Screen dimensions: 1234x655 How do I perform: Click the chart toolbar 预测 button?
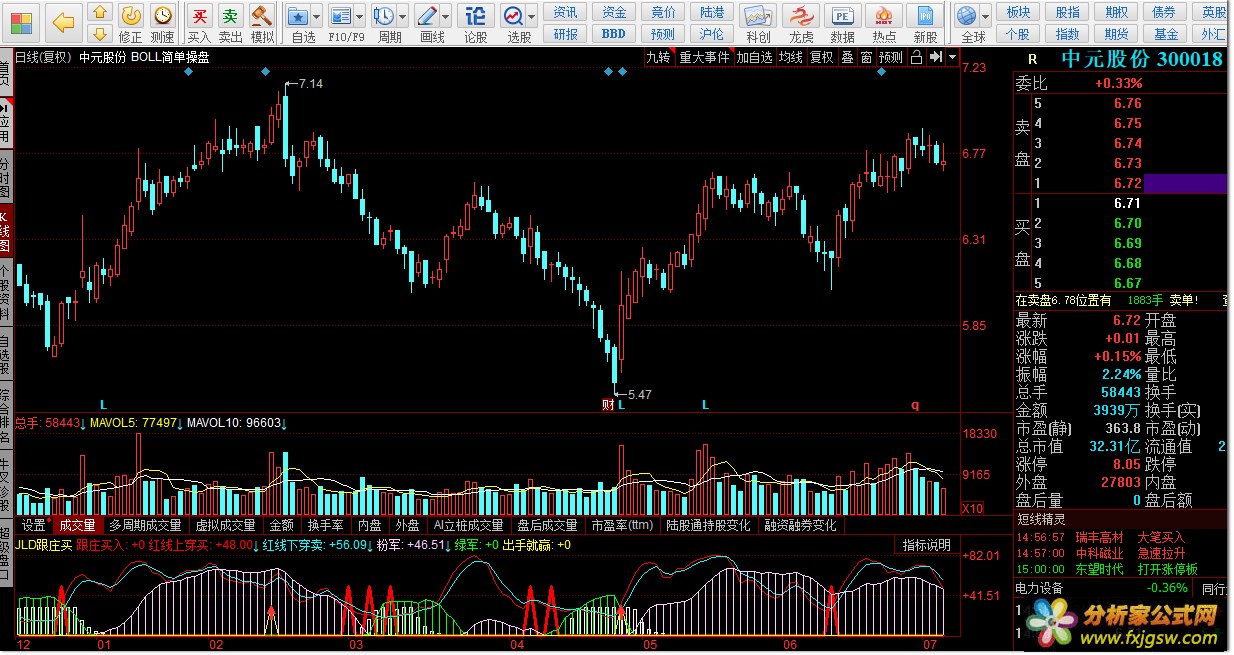coord(891,57)
